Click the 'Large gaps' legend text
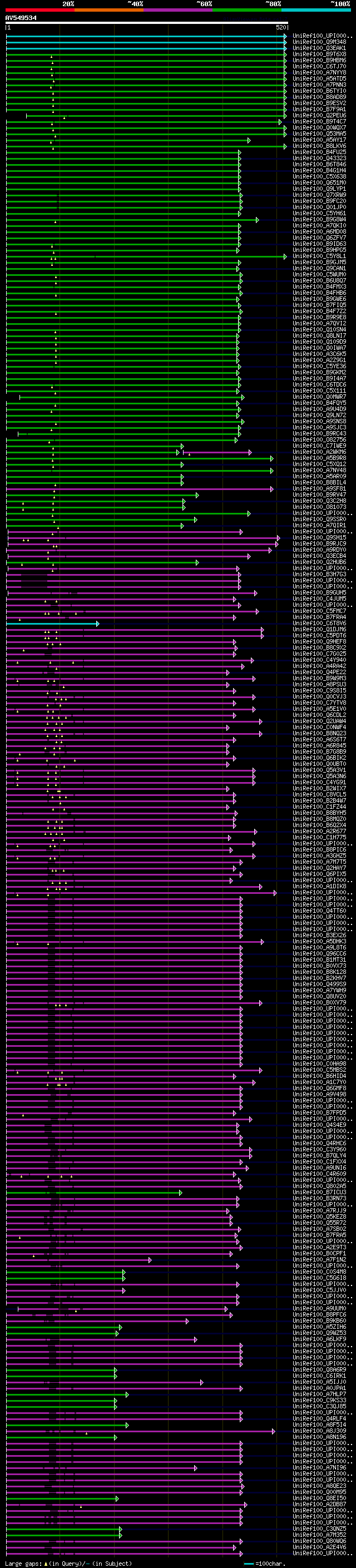 click(23, 1564)
